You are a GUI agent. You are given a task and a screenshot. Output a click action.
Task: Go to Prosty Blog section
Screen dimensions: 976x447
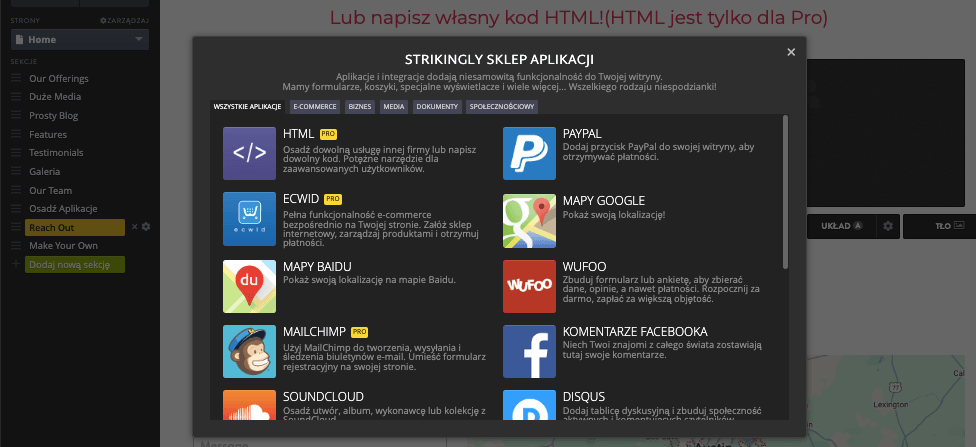coord(54,116)
